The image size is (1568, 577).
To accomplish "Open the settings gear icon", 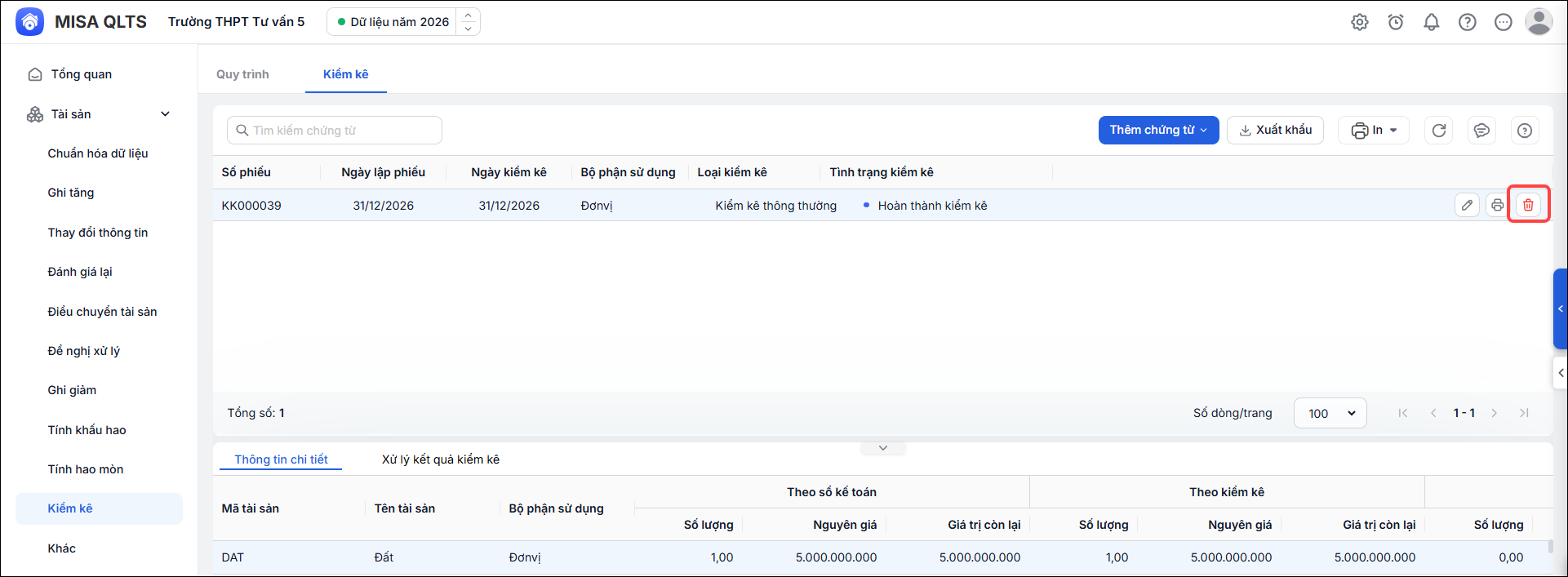I will pos(1360,22).
